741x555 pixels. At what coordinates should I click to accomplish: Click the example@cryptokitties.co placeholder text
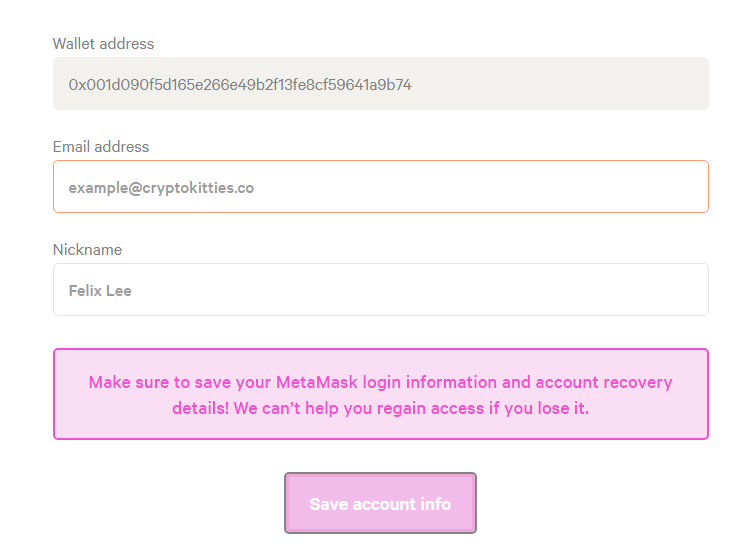(x=161, y=188)
